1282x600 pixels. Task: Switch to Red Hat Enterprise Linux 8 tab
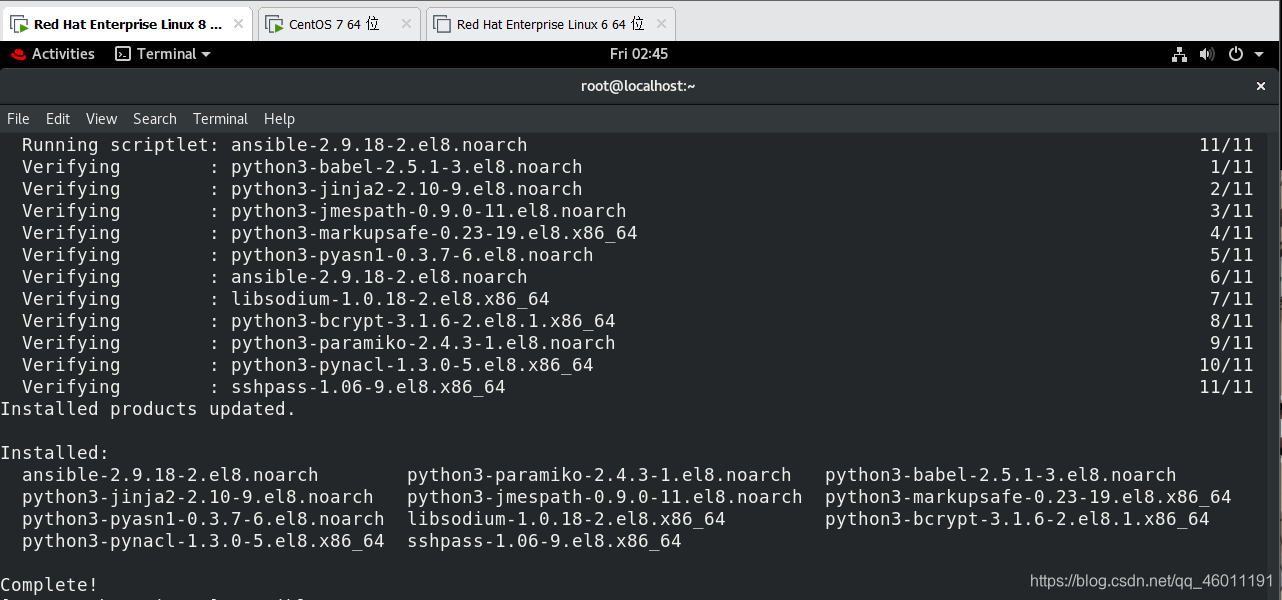128,24
